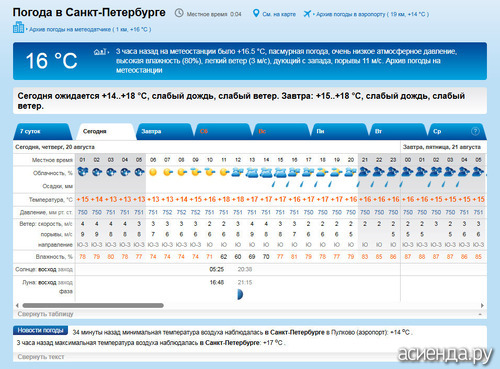Open См. на карте link

[279, 14]
